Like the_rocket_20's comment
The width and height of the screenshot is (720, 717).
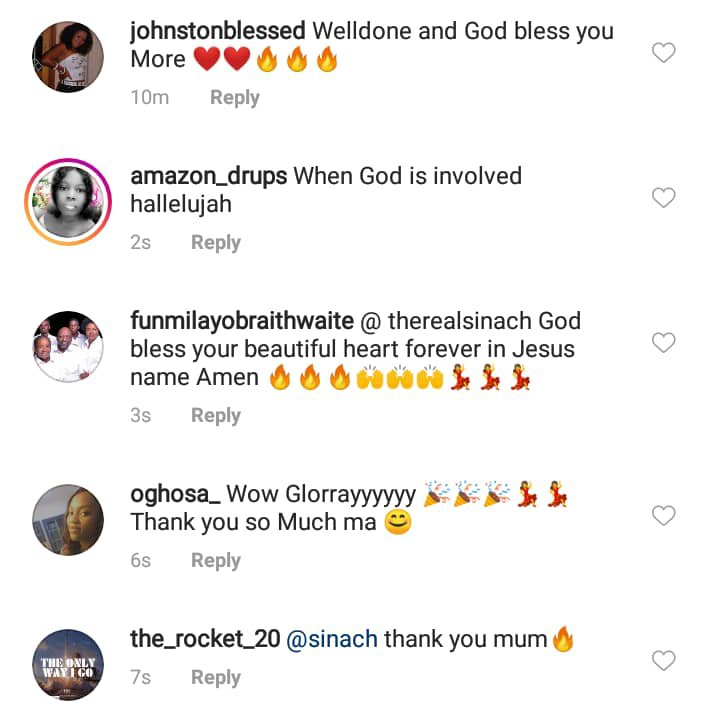[664, 660]
